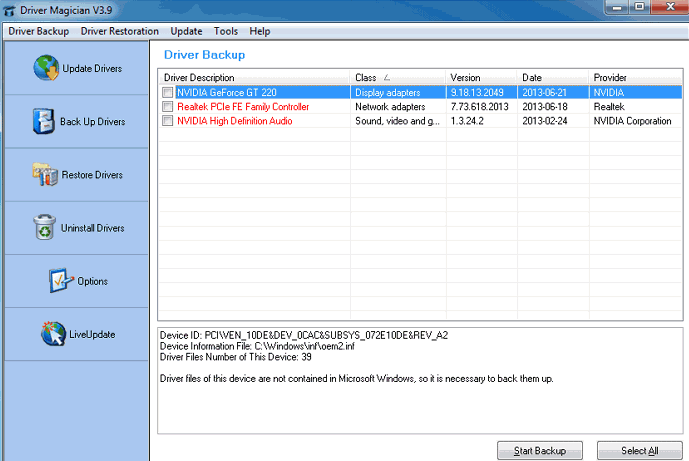The width and height of the screenshot is (689, 461).
Task: Sort the list by Class column header
Action: (397, 77)
